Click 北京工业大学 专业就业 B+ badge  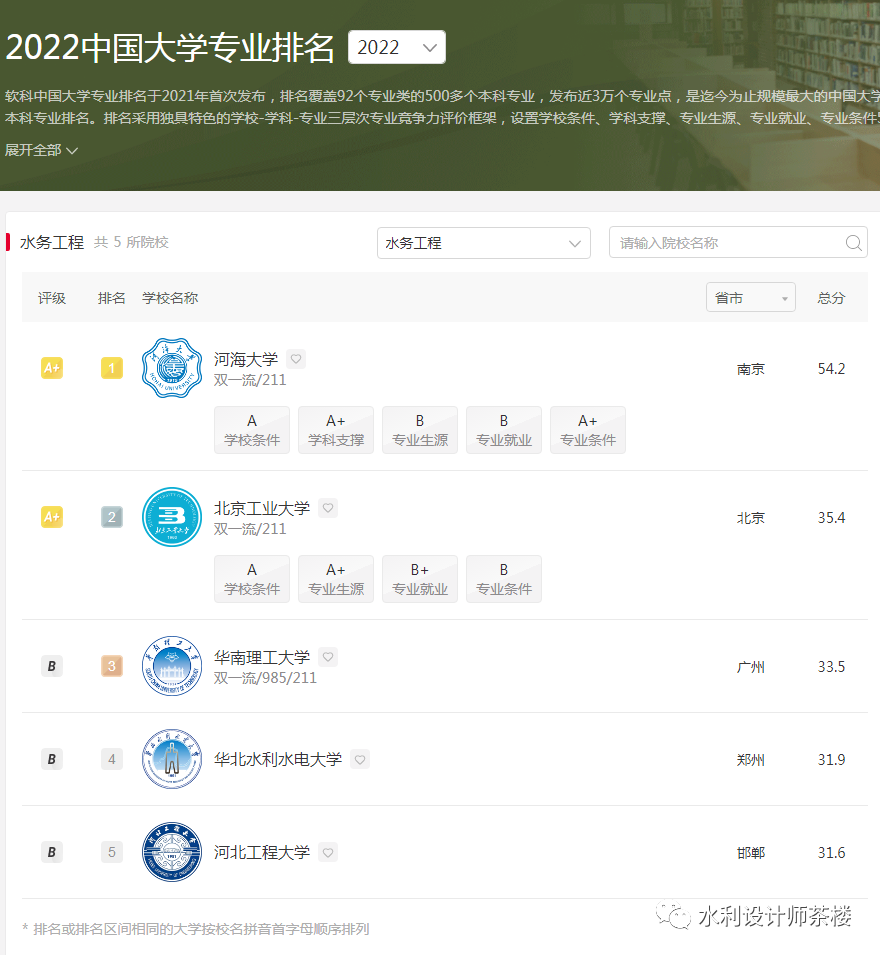[x=420, y=579]
